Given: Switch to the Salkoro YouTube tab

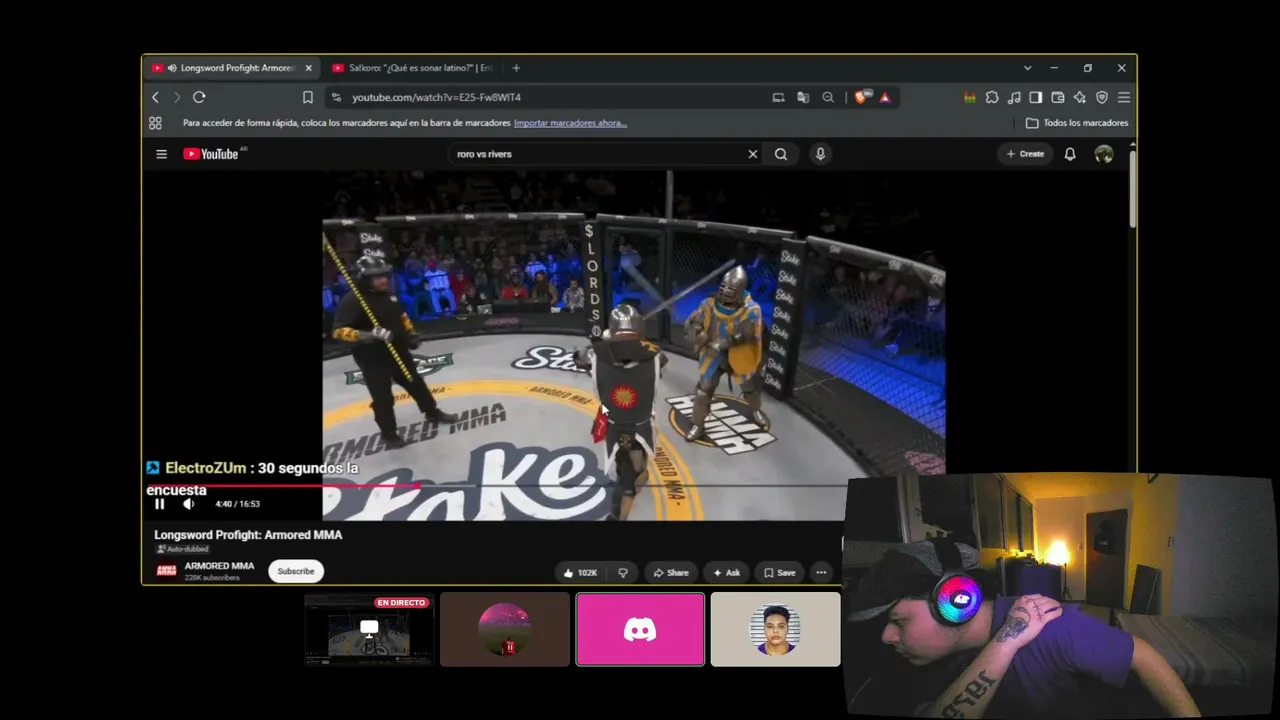Looking at the screenshot, I should pyautogui.click(x=412, y=68).
